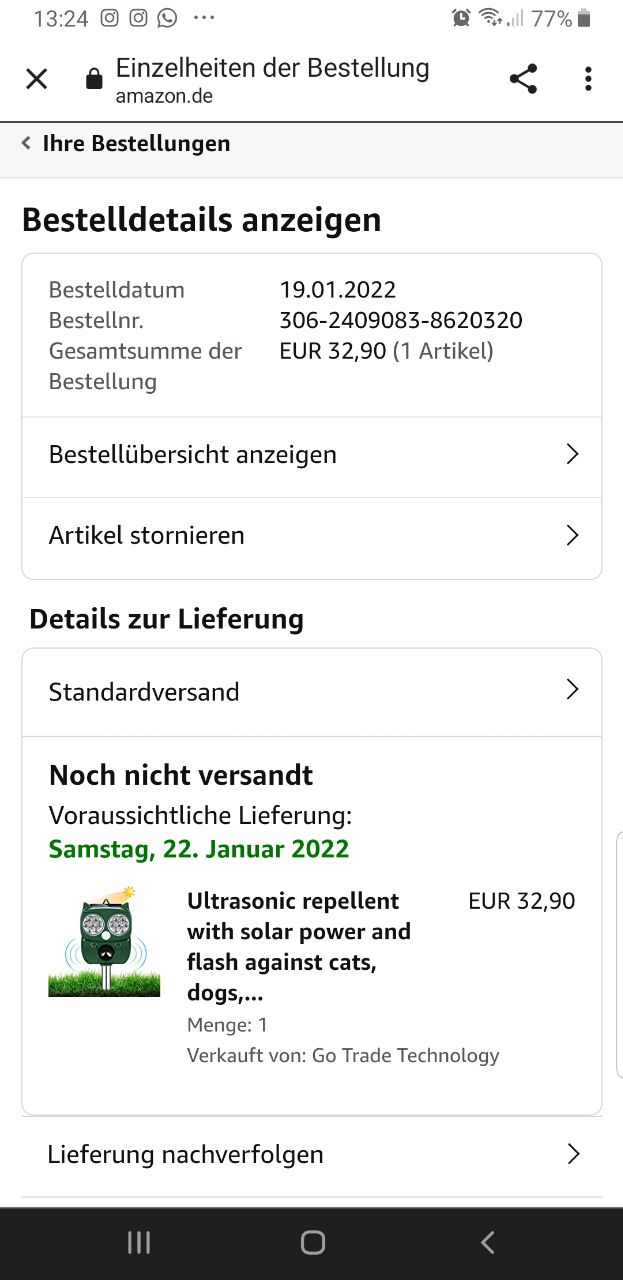Screen dimensions: 623x1280
Task: Tap the share icon in top bar
Action: (523, 79)
